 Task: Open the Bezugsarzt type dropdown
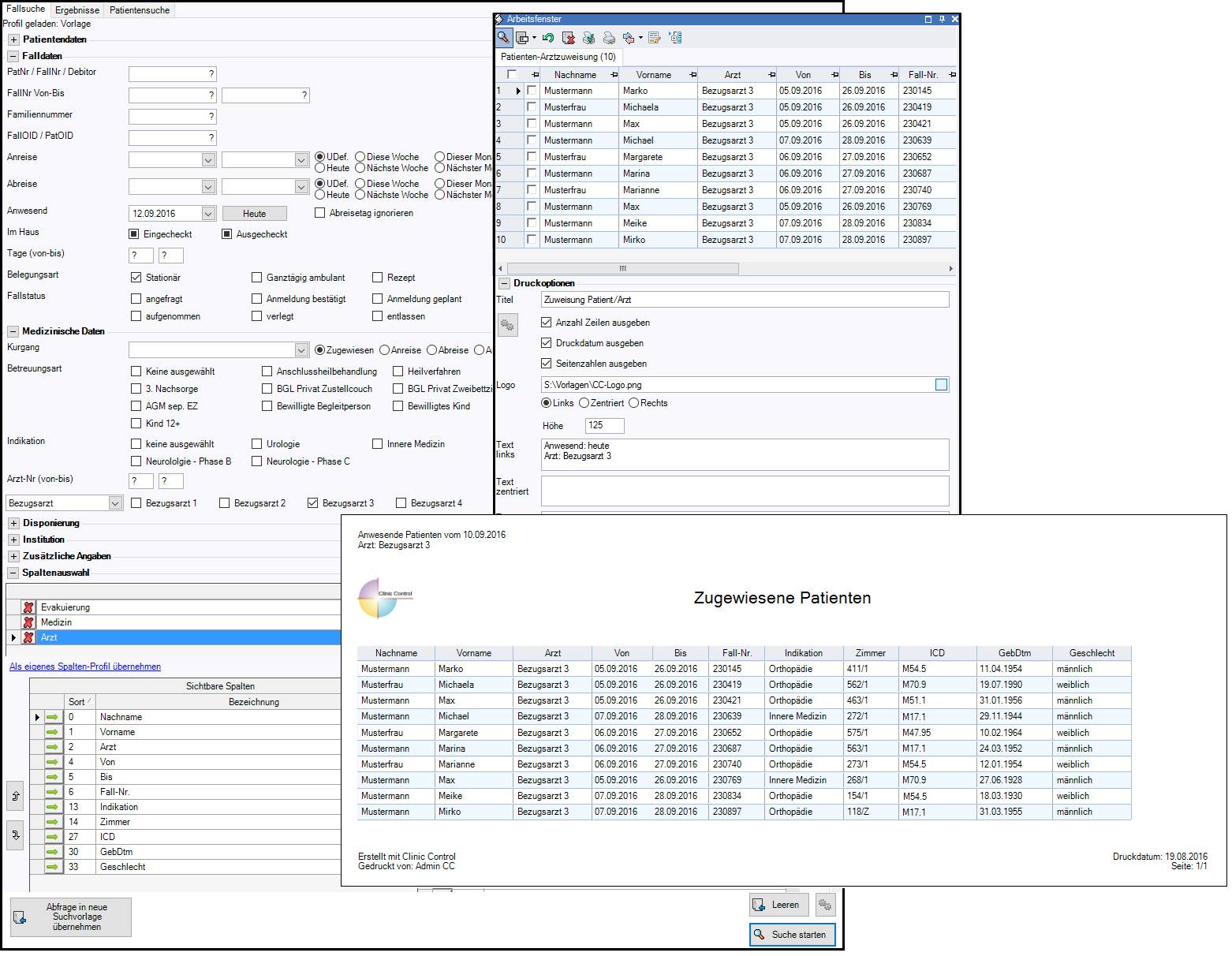click(115, 503)
